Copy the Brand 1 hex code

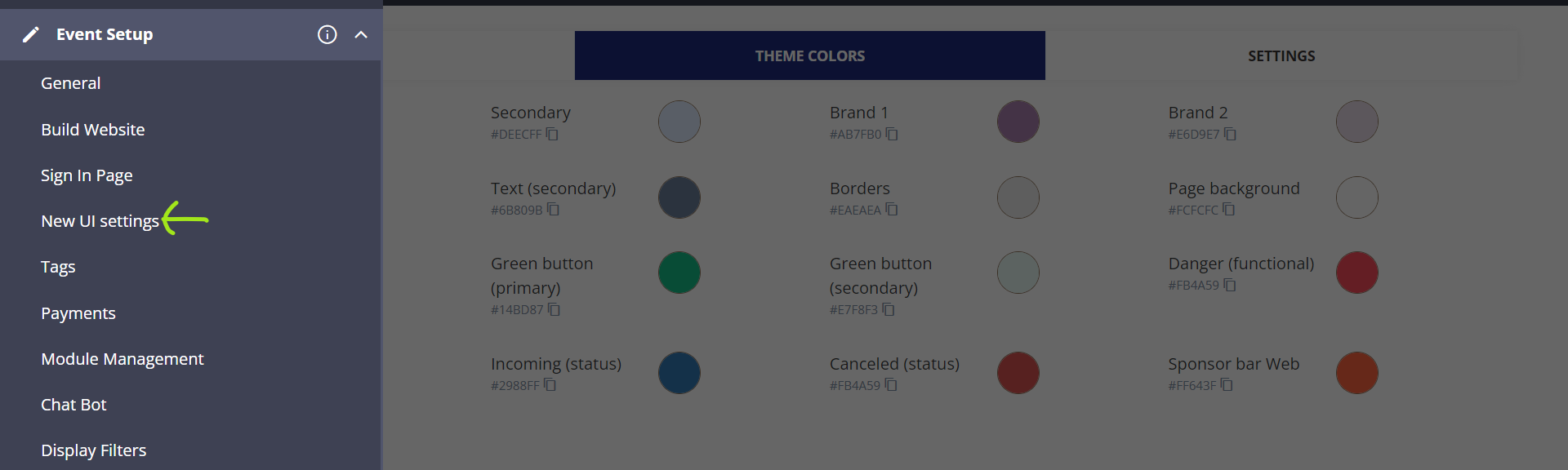tap(892, 134)
